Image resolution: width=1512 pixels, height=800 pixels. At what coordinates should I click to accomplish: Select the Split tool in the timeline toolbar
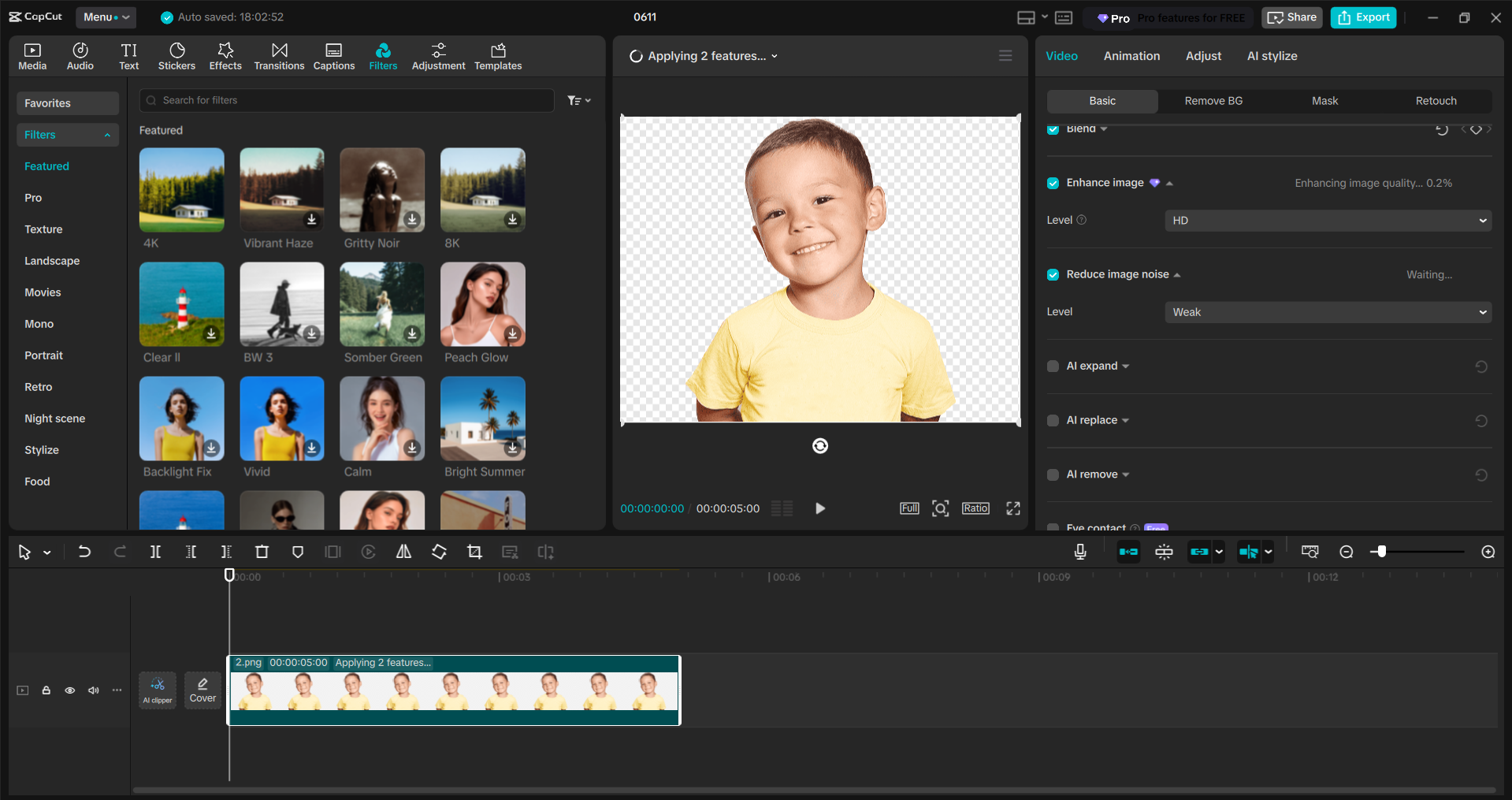tap(155, 552)
